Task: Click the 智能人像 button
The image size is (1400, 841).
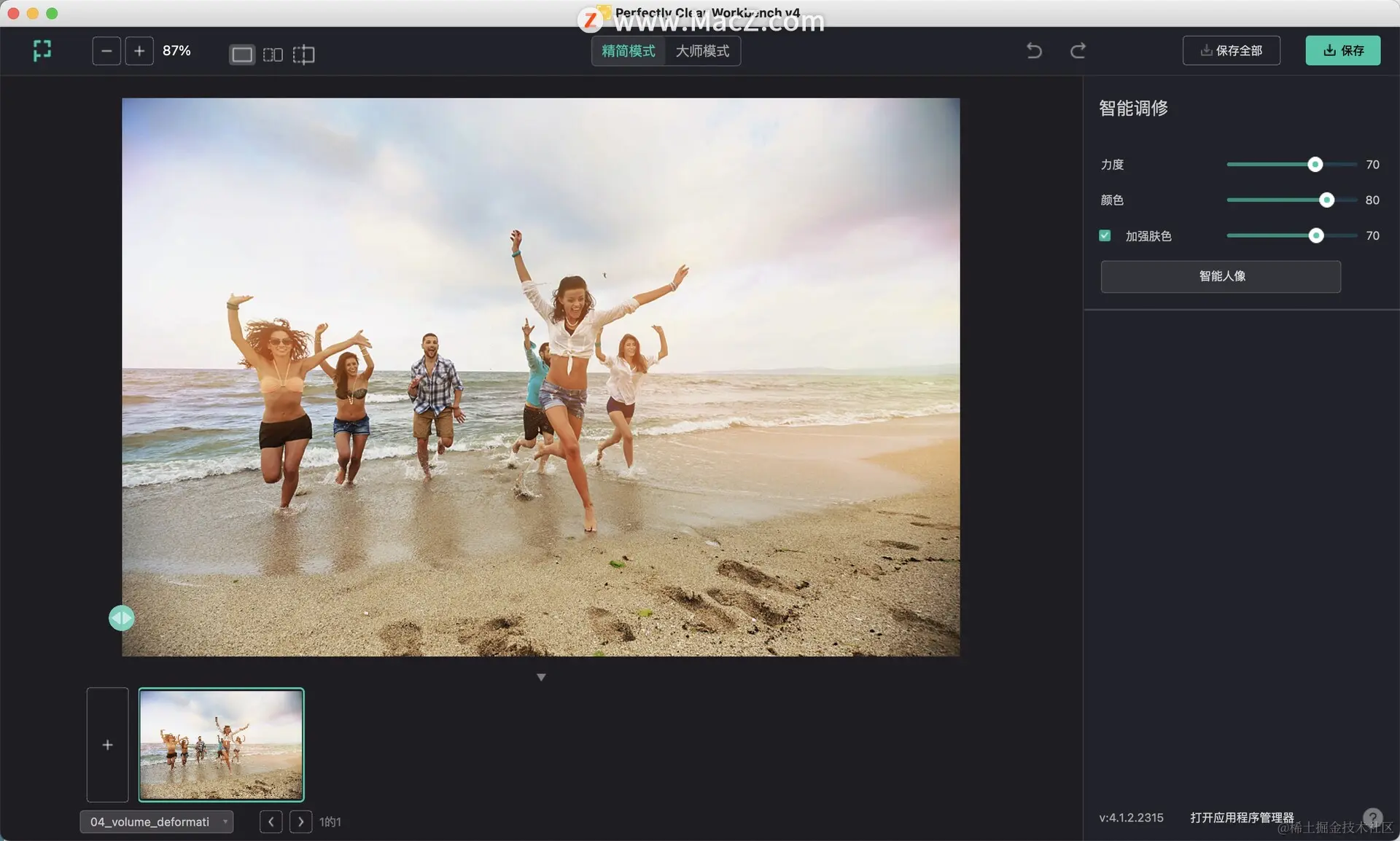Action: [1221, 276]
